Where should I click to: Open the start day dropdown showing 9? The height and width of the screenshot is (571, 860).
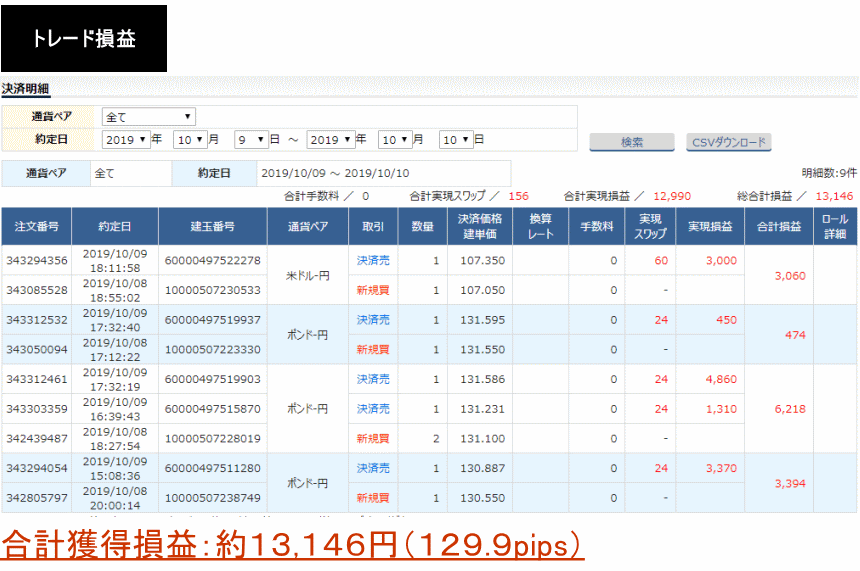[x=251, y=140]
